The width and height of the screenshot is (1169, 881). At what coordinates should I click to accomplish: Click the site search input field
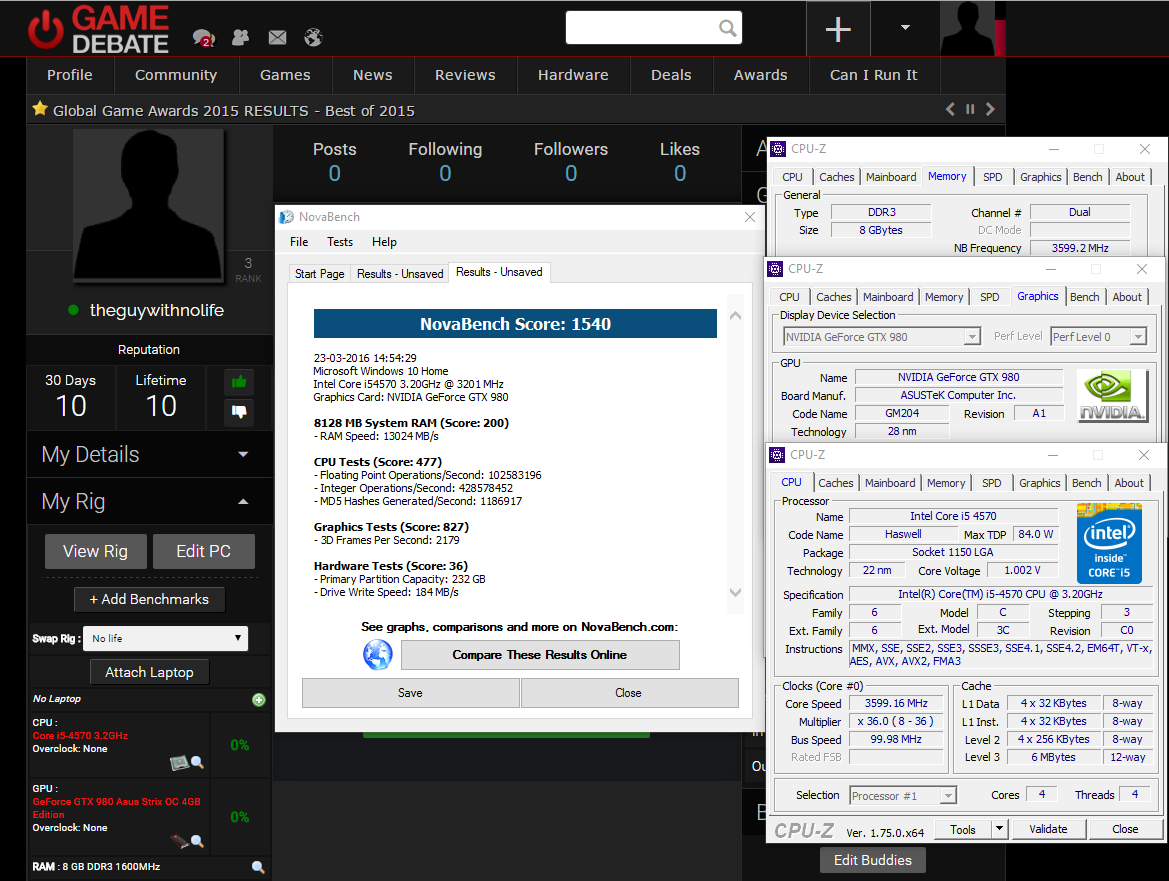point(642,28)
